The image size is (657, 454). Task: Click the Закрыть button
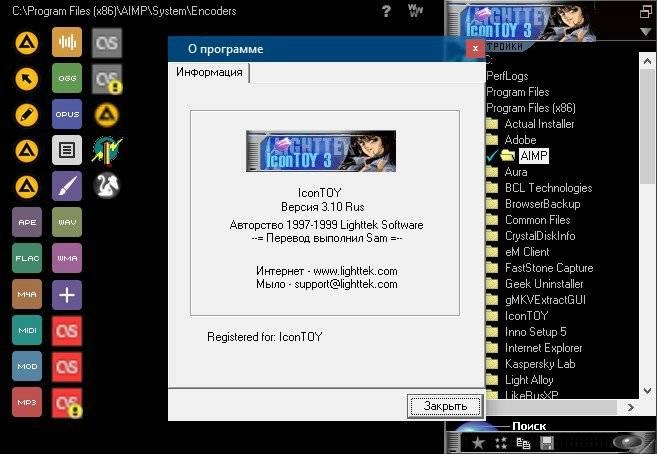[445, 406]
